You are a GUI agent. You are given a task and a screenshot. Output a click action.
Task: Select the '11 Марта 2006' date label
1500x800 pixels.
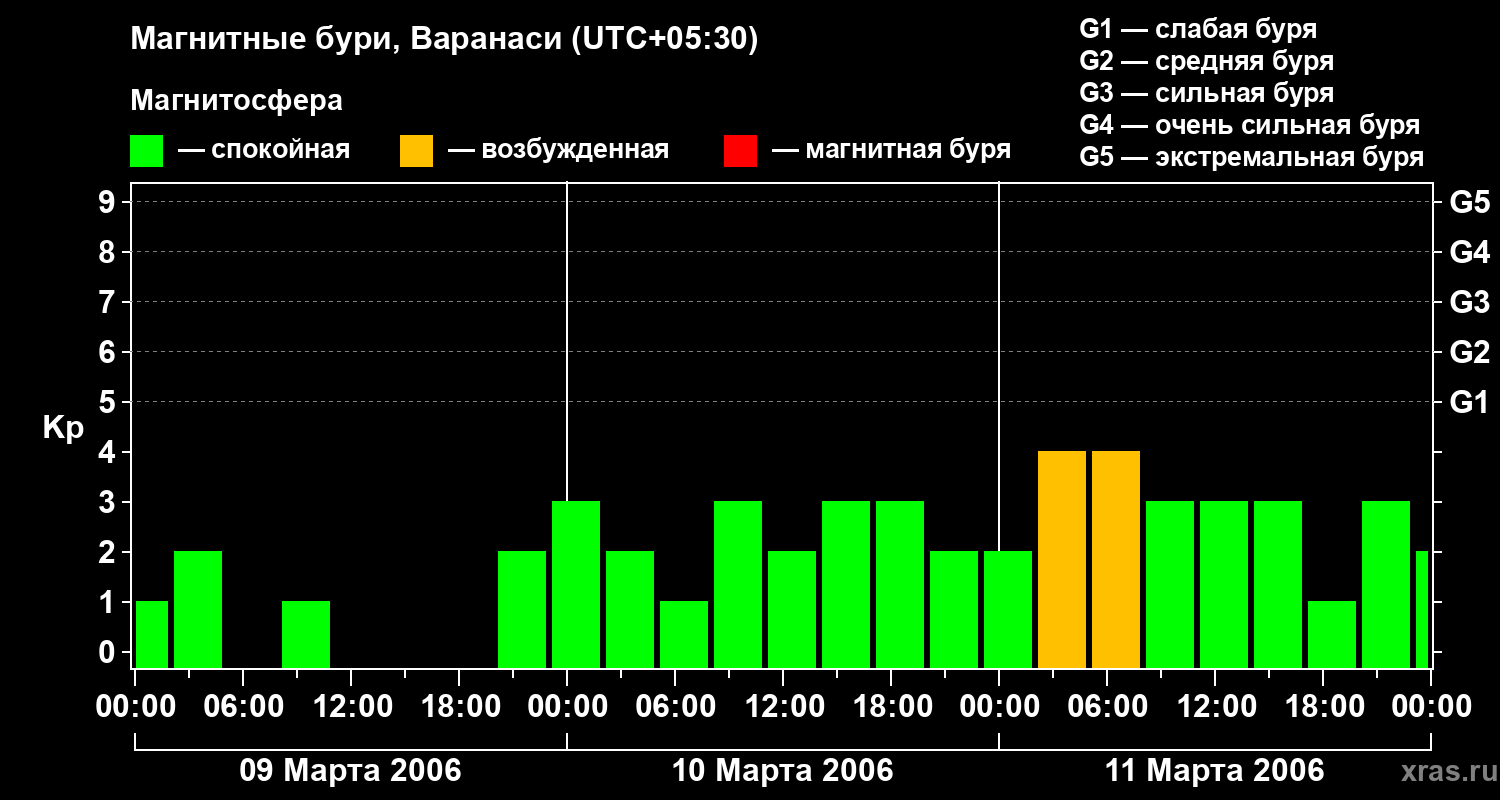1214,771
